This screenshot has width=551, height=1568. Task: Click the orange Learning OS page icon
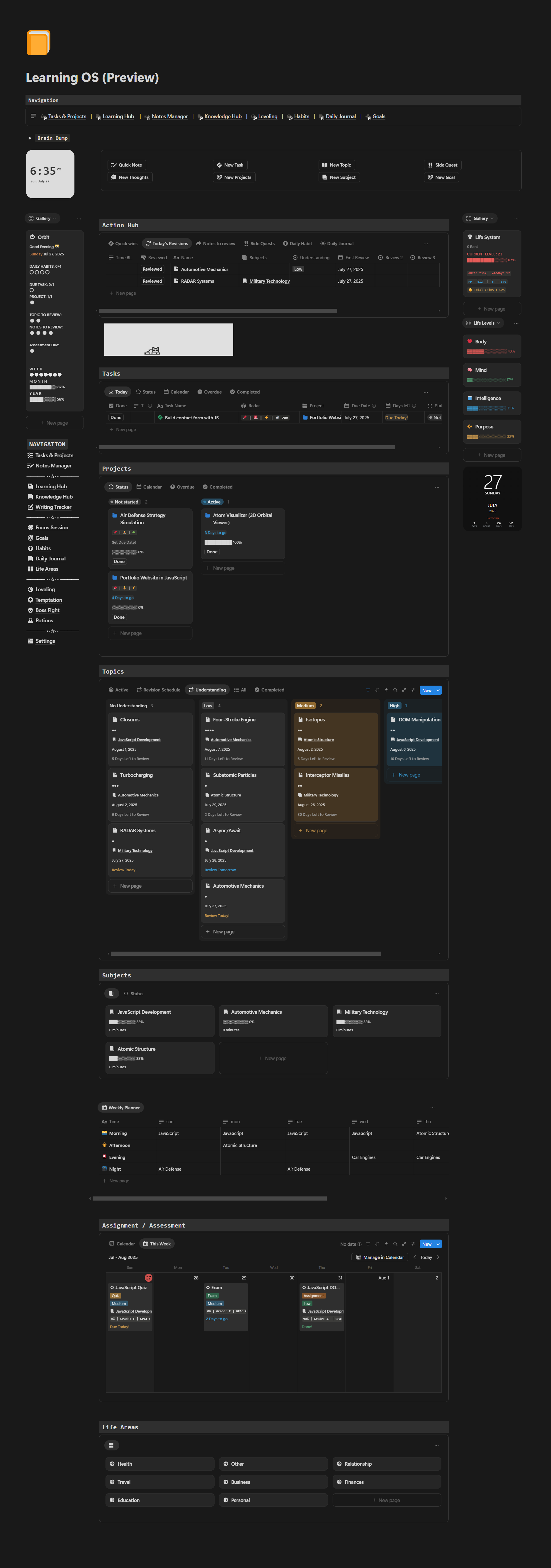[x=38, y=43]
